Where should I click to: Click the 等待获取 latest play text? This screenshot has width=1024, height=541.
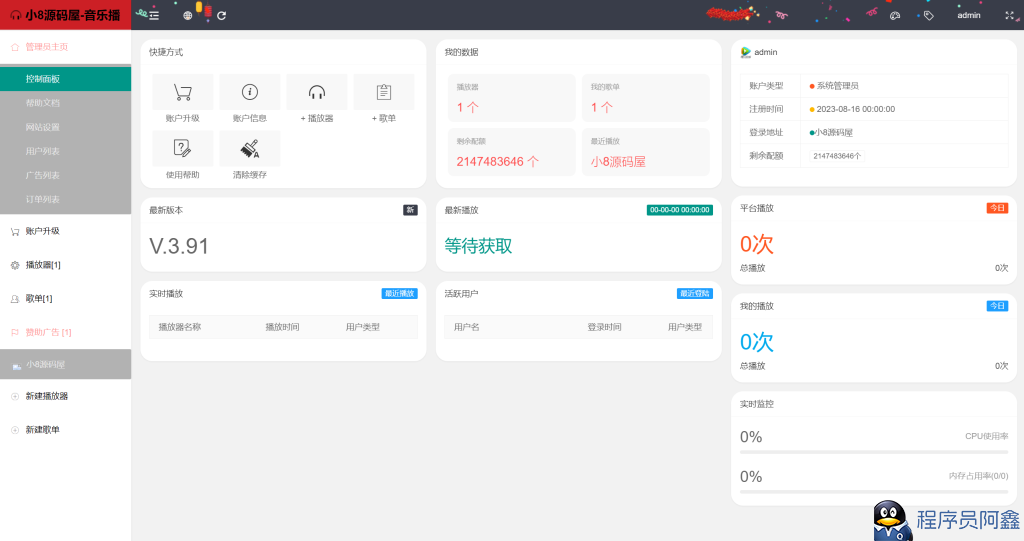pos(478,246)
